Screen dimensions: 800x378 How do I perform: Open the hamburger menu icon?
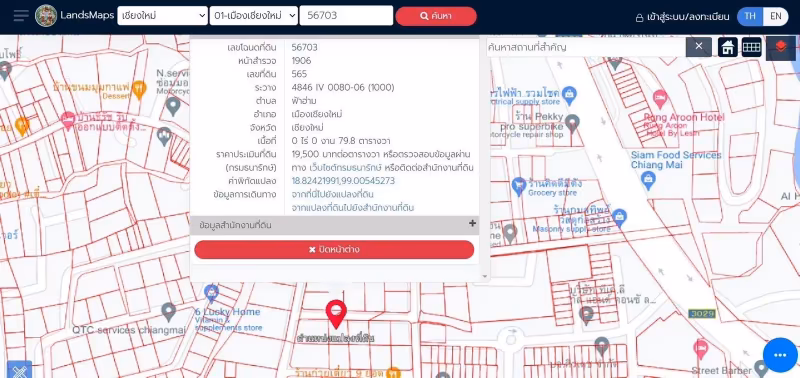[x=21, y=15]
